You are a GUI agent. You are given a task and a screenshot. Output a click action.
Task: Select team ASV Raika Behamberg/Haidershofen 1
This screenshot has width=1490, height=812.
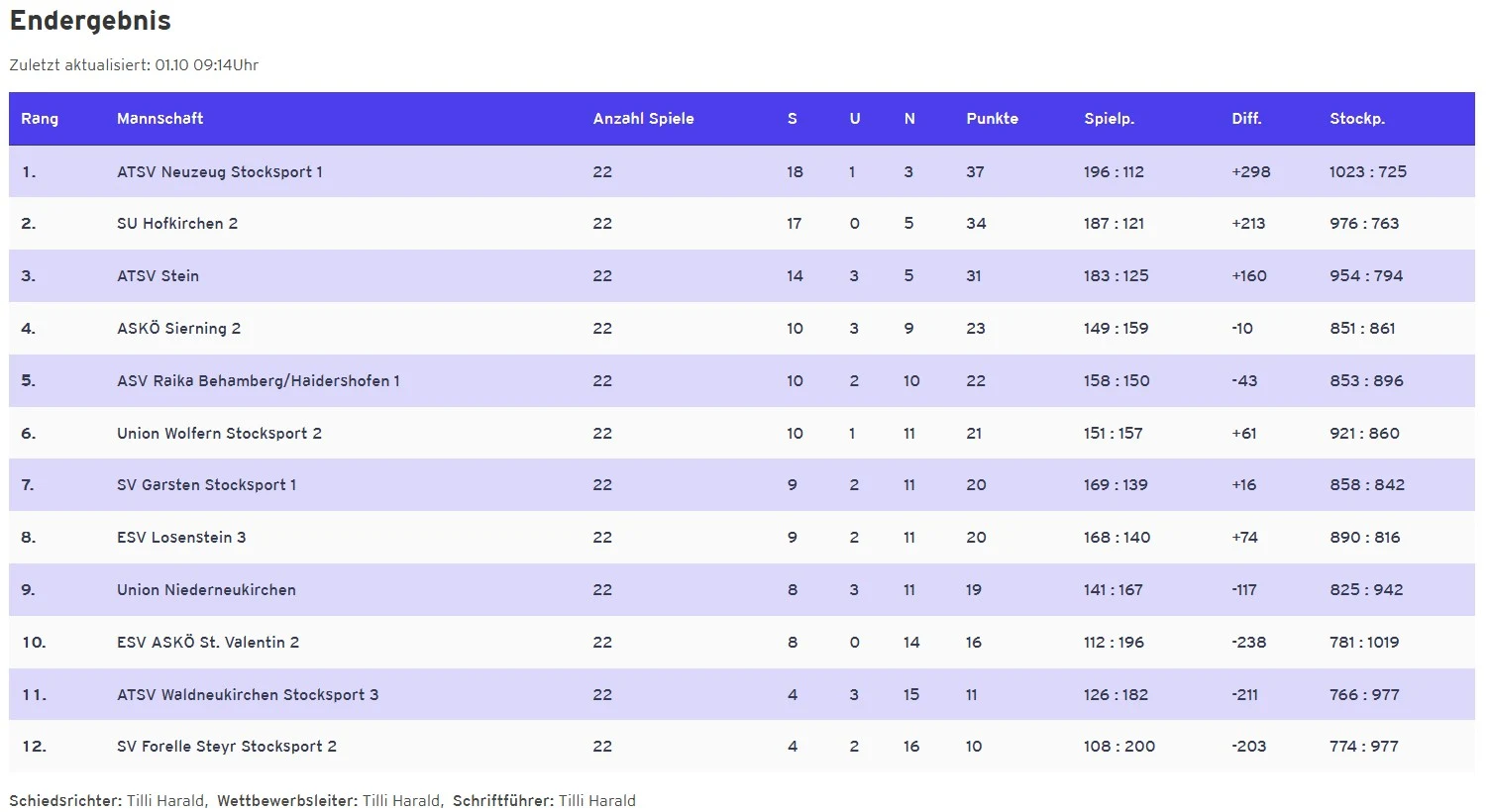(x=259, y=381)
